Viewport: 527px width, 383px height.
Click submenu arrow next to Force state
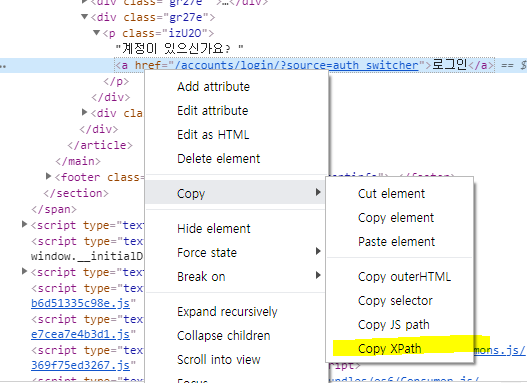(318, 251)
